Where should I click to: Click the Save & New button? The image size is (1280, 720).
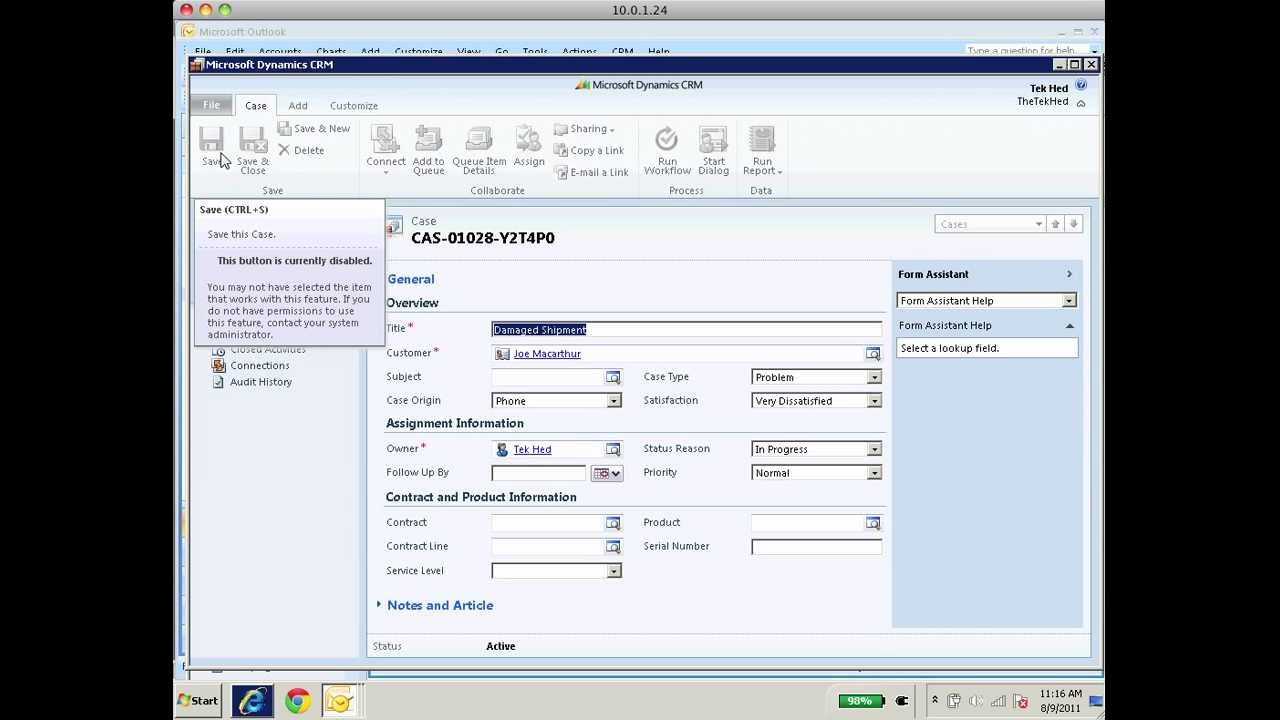click(x=314, y=128)
